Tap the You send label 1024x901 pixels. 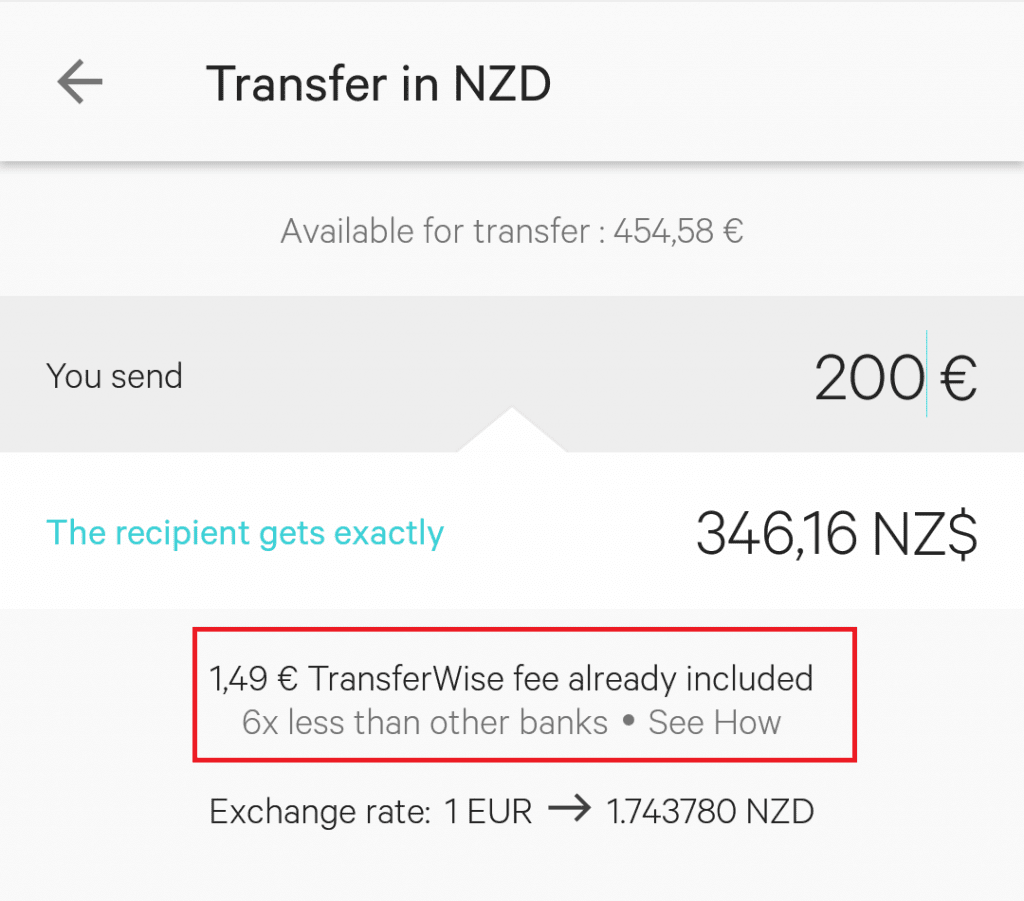pos(114,376)
